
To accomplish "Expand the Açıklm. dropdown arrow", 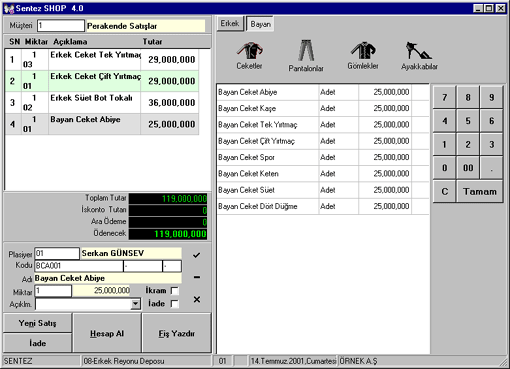I will (135, 304).
